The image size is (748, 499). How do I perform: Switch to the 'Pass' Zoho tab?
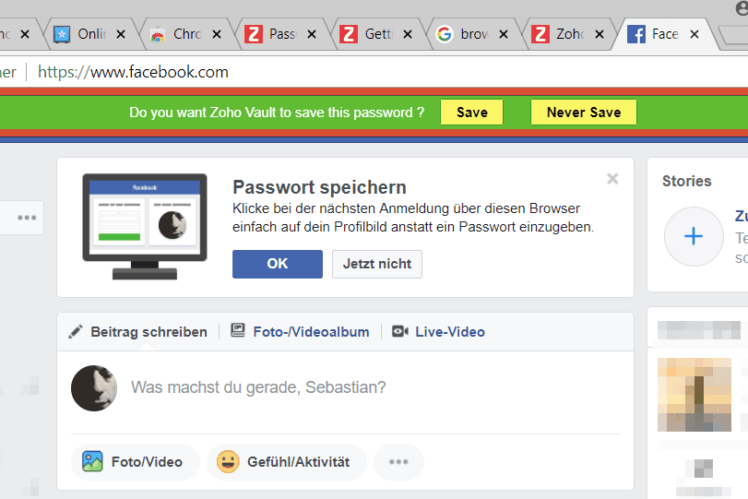coord(281,34)
